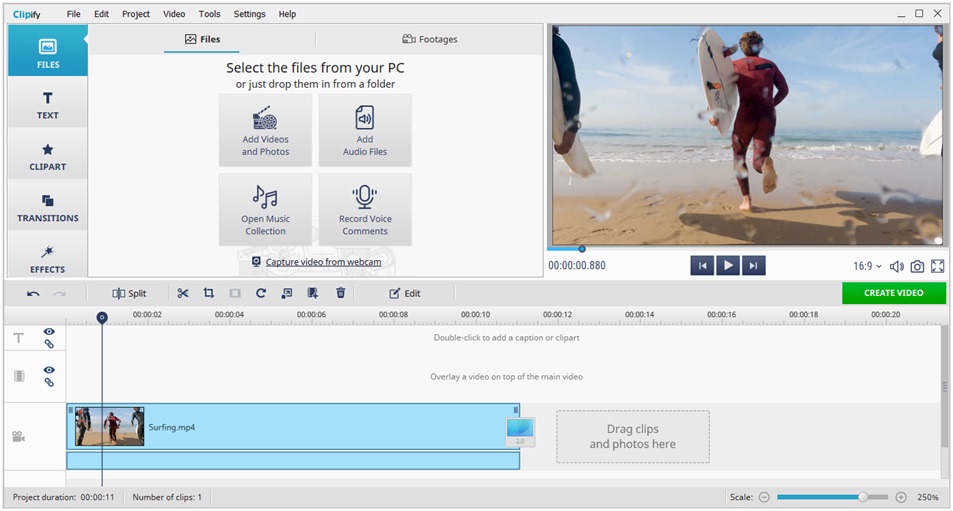Click the Drag clips and photos placeholder
This screenshot has height=511, width=953.
coord(633,436)
